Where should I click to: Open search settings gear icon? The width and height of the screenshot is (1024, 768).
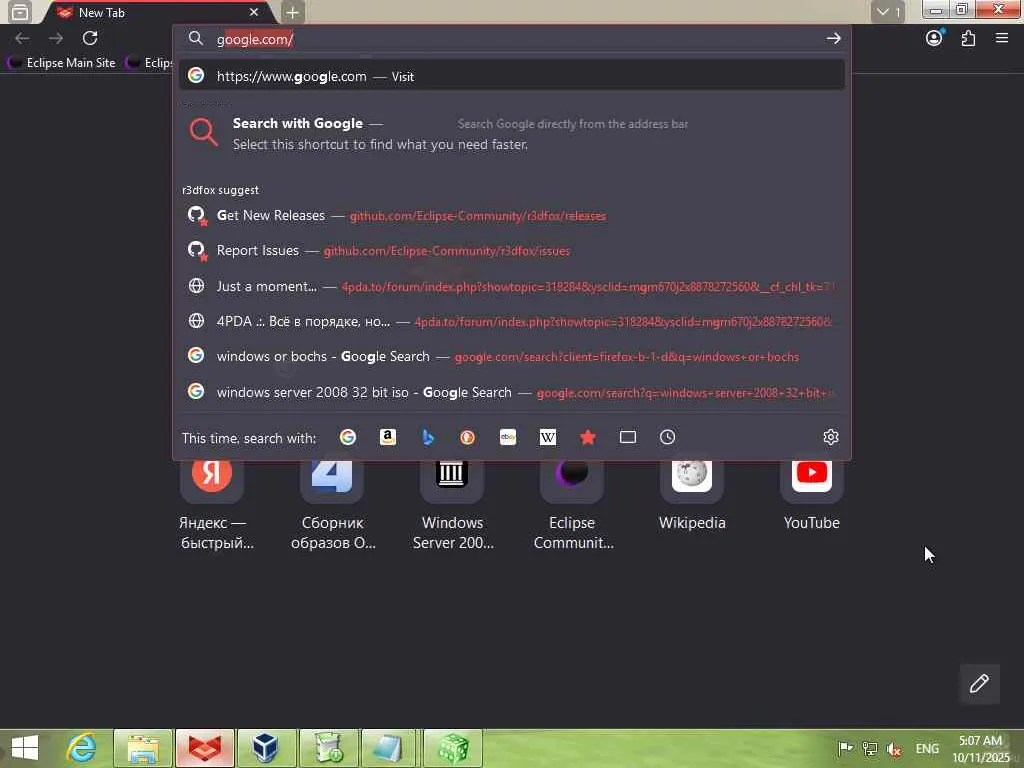click(x=831, y=437)
